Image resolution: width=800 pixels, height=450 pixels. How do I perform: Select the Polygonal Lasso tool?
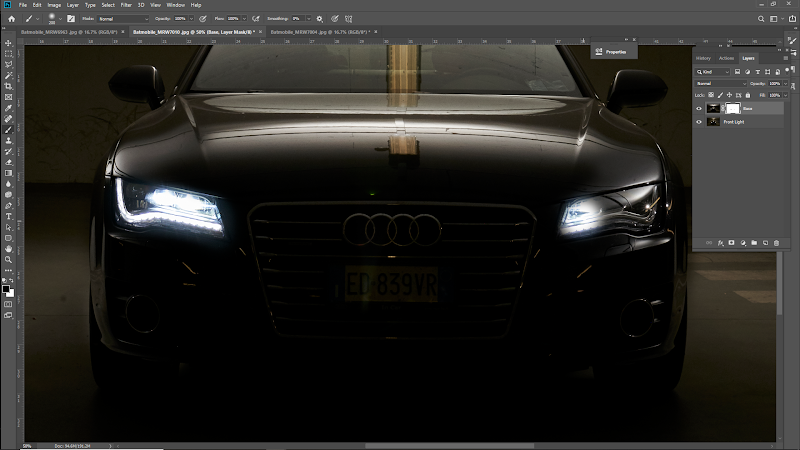pos(8,64)
